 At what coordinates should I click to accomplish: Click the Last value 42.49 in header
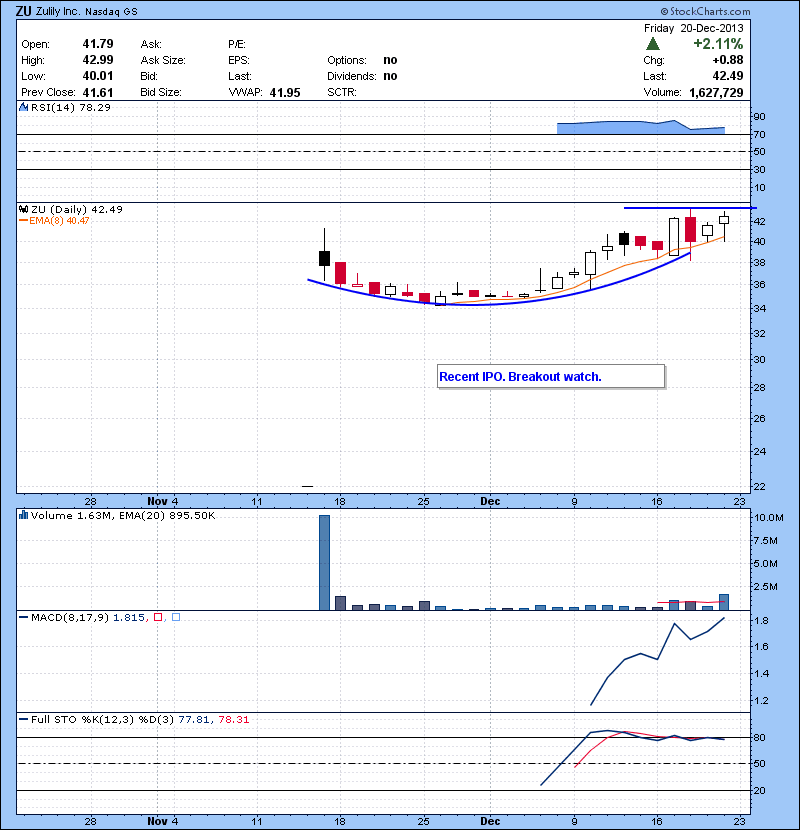coord(728,76)
